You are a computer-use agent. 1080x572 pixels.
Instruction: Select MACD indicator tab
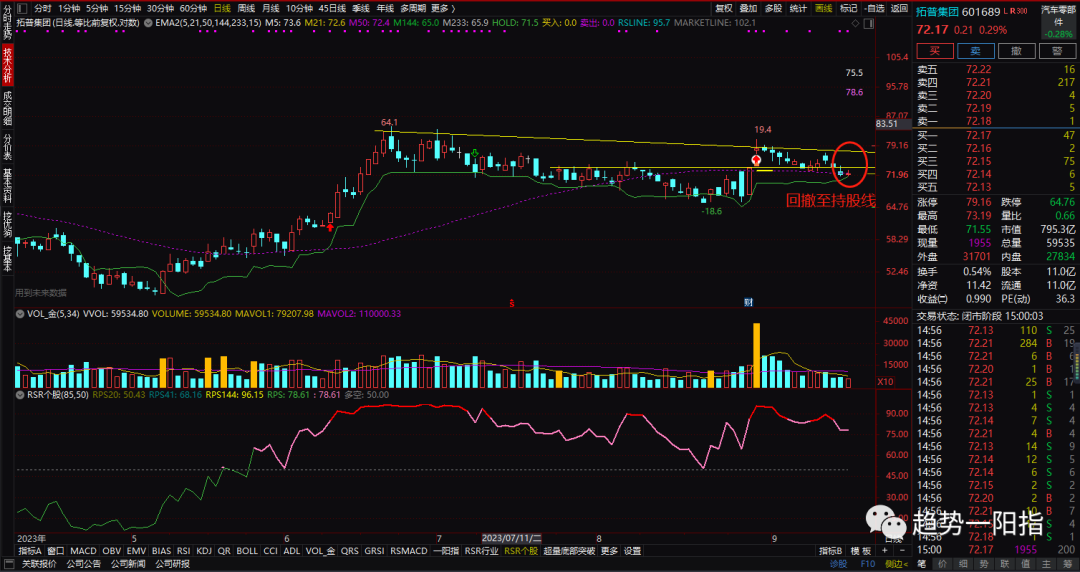(83, 551)
